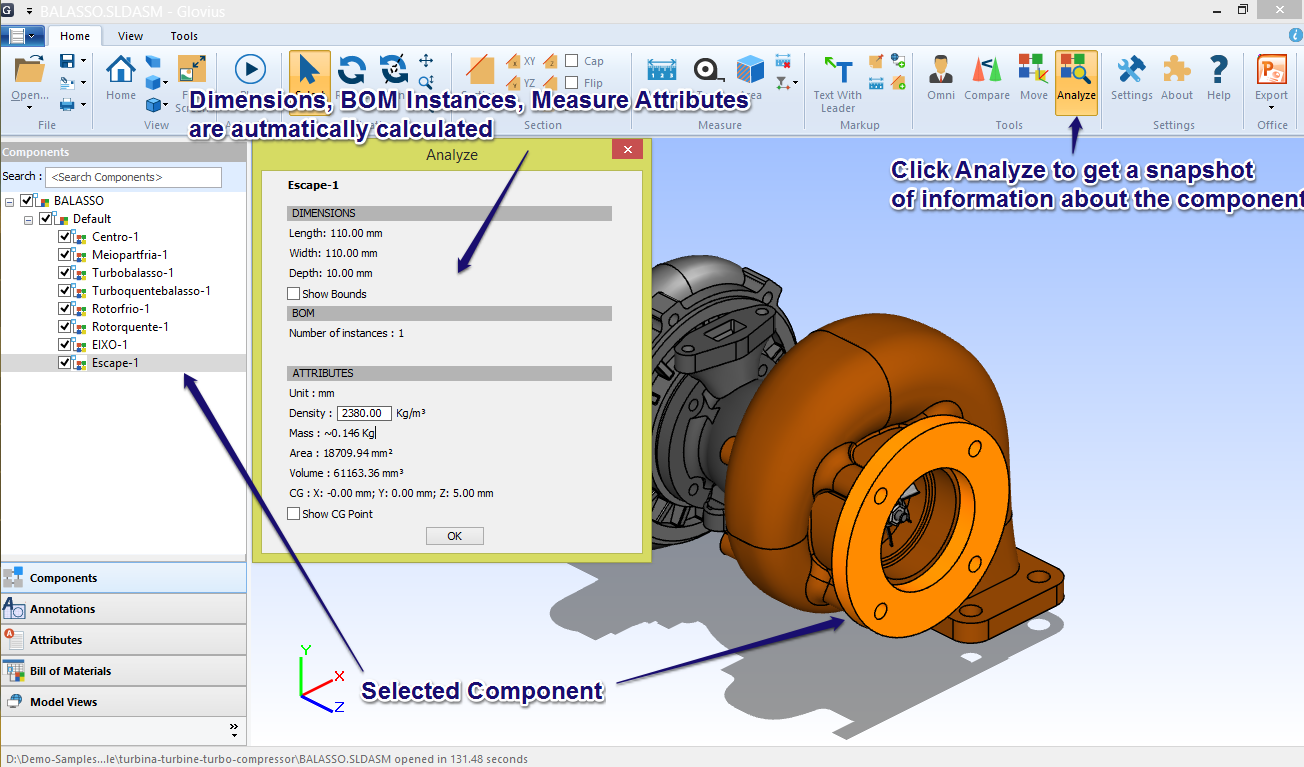Tick the Show CG Point checkbox
This screenshot has height=767, width=1304.
click(294, 514)
